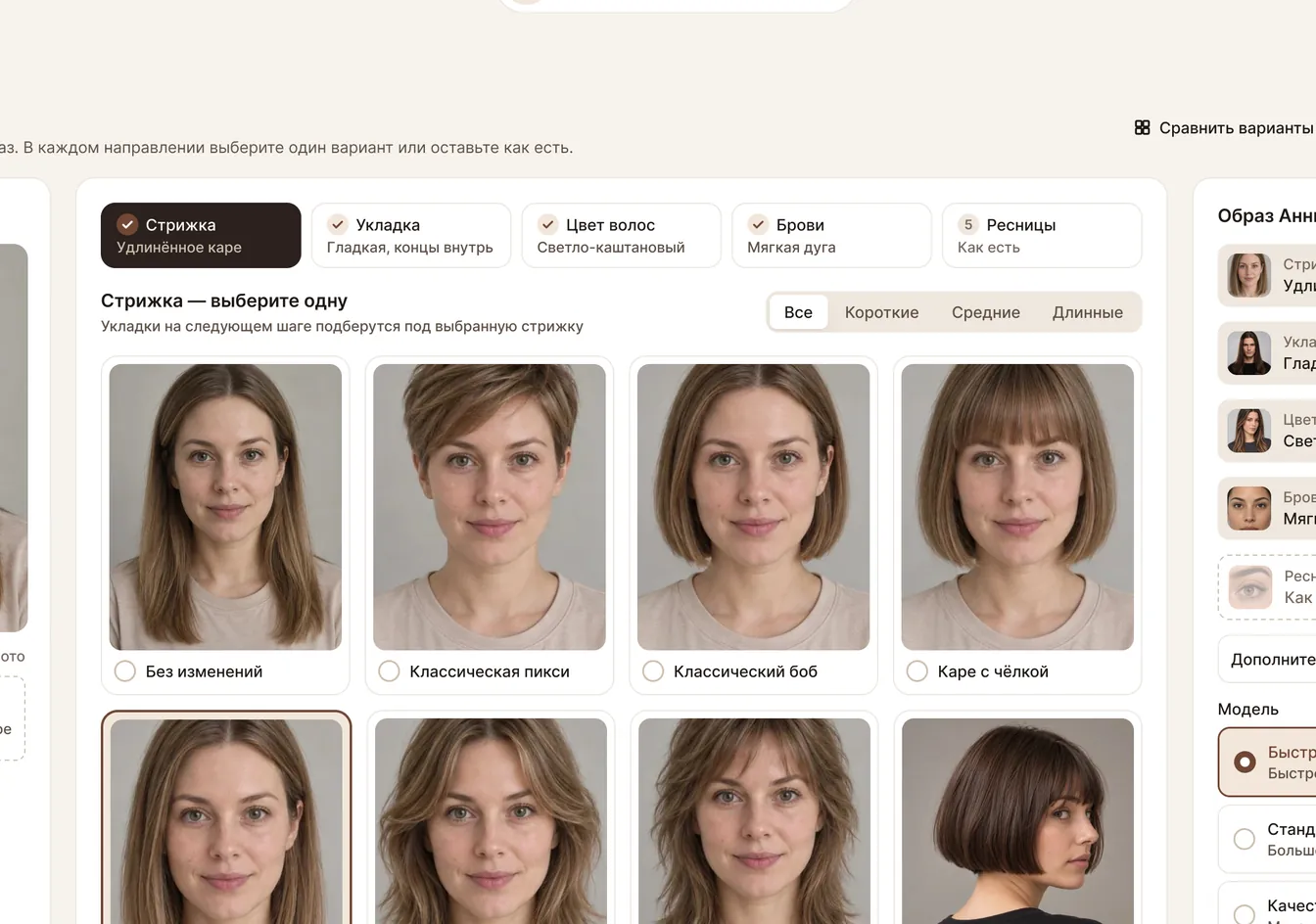Image resolution: width=1316 pixels, height=924 pixels.
Task: Click the Укла… thumbnail in the Образ panel
Action: 1249,352
